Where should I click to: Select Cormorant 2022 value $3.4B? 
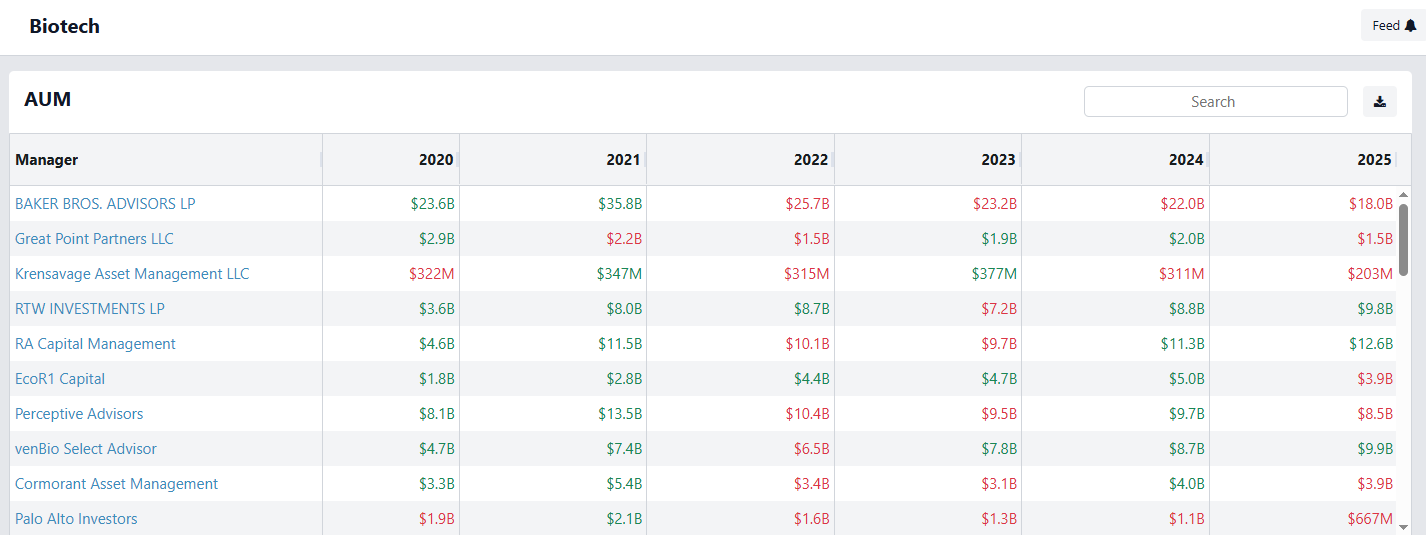click(x=812, y=483)
